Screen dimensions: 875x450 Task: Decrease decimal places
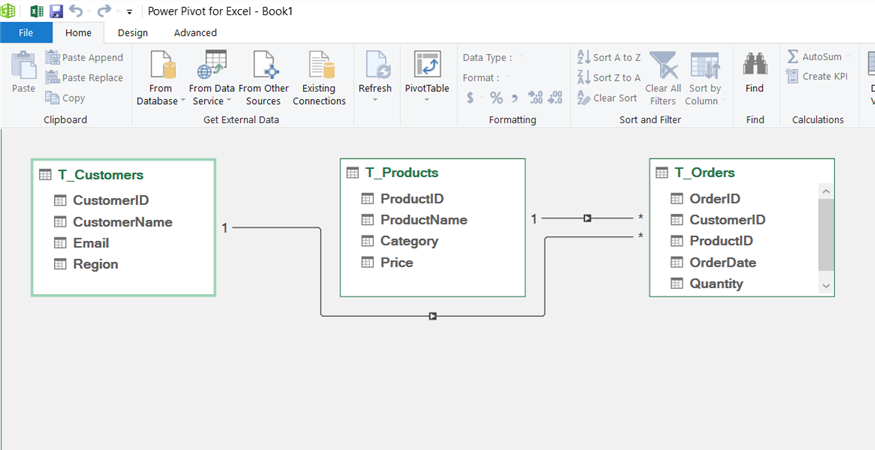(555, 98)
